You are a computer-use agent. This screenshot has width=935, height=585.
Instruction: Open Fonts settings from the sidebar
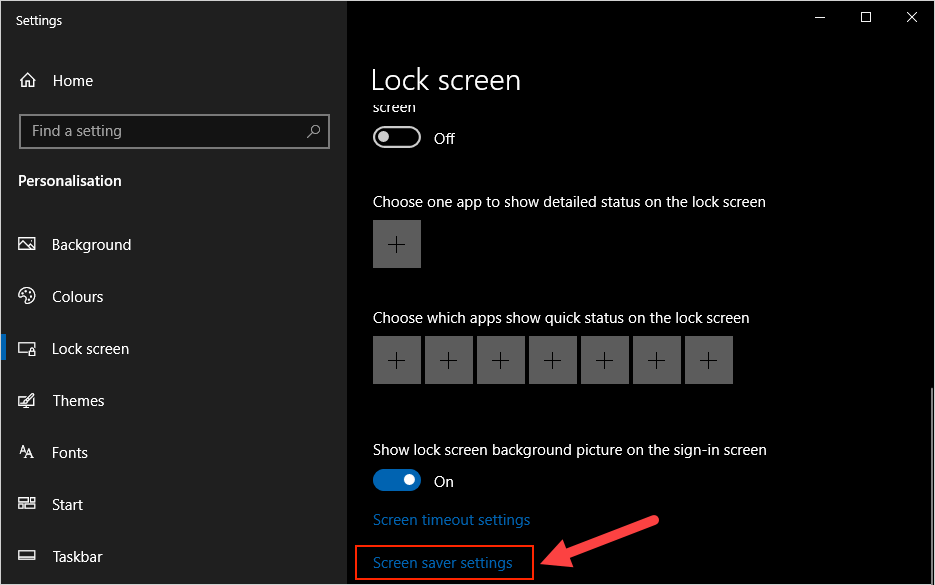coord(70,452)
